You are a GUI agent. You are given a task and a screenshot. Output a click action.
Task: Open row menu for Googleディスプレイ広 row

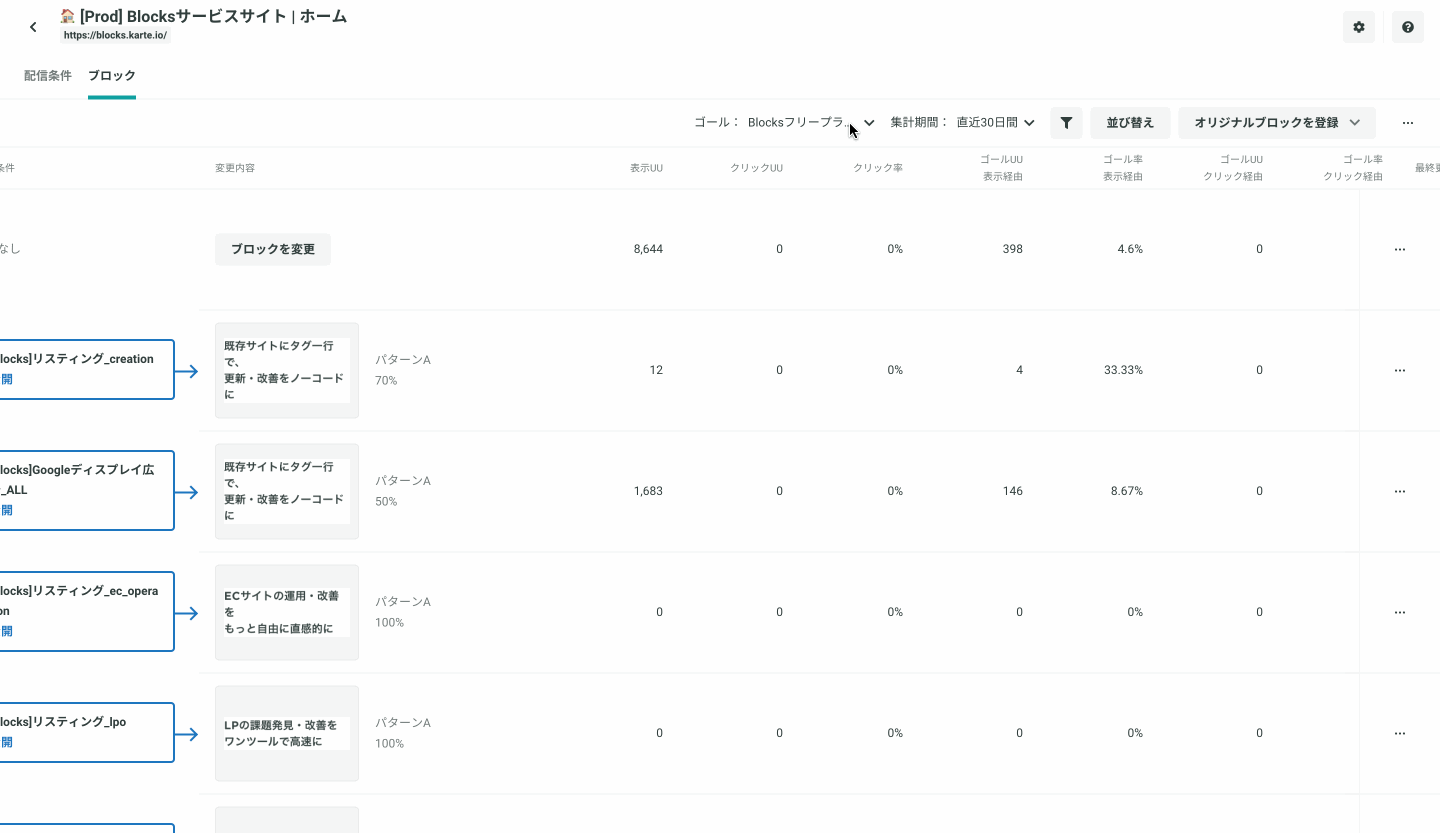(1400, 491)
